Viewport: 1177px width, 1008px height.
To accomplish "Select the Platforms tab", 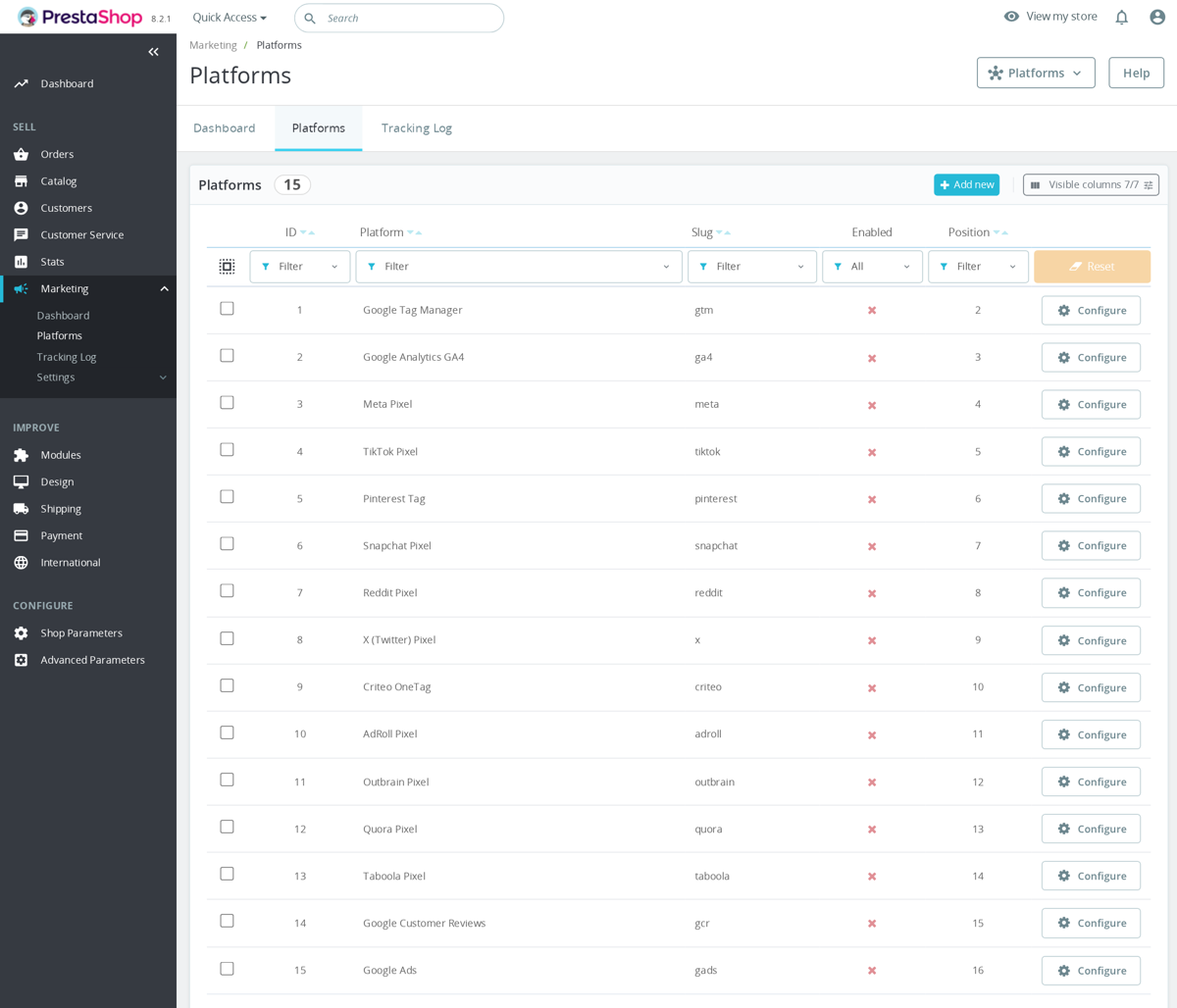I will pyautogui.click(x=319, y=128).
